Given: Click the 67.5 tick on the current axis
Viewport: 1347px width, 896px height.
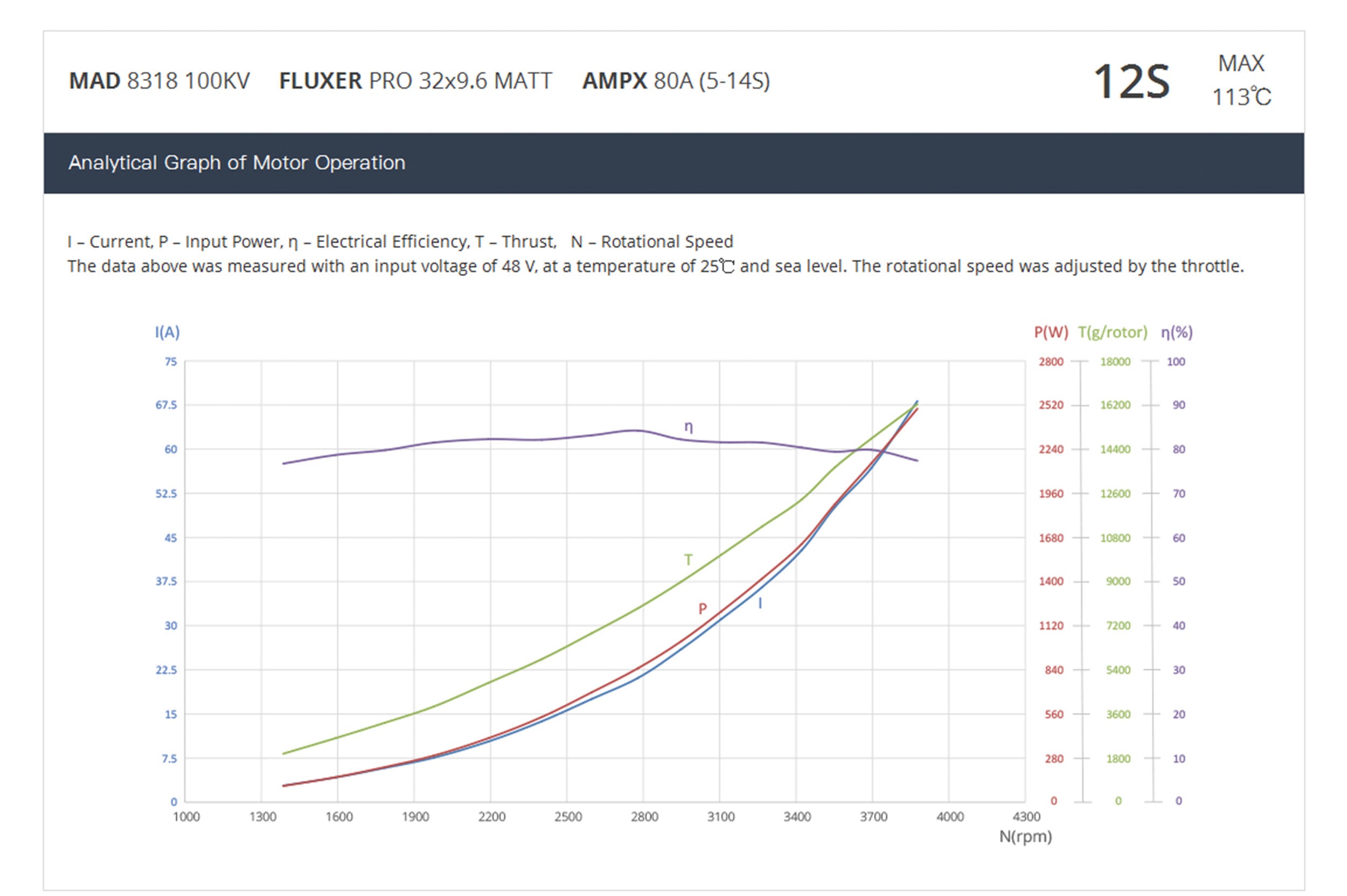Looking at the screenshot, I should click(166, 405).
